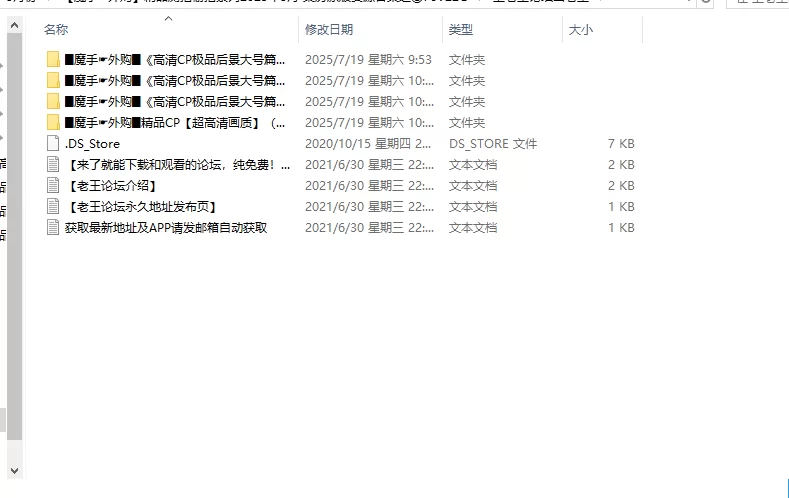The height and width of the screenshot is (498, 789).
Task: Click the date in the 【老王论坛介绍】 row
Action: tap(369, 186)
